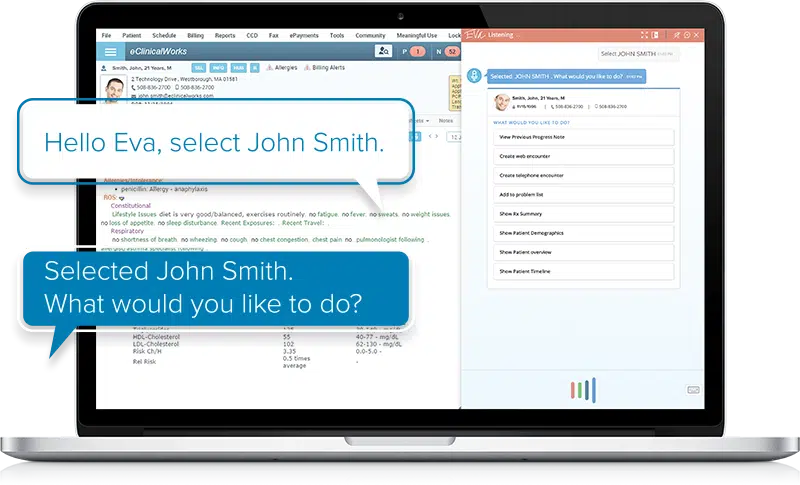Viewport: 800px width, 485px height.
Task: Open the Patient menu
Action: point(132,35)
